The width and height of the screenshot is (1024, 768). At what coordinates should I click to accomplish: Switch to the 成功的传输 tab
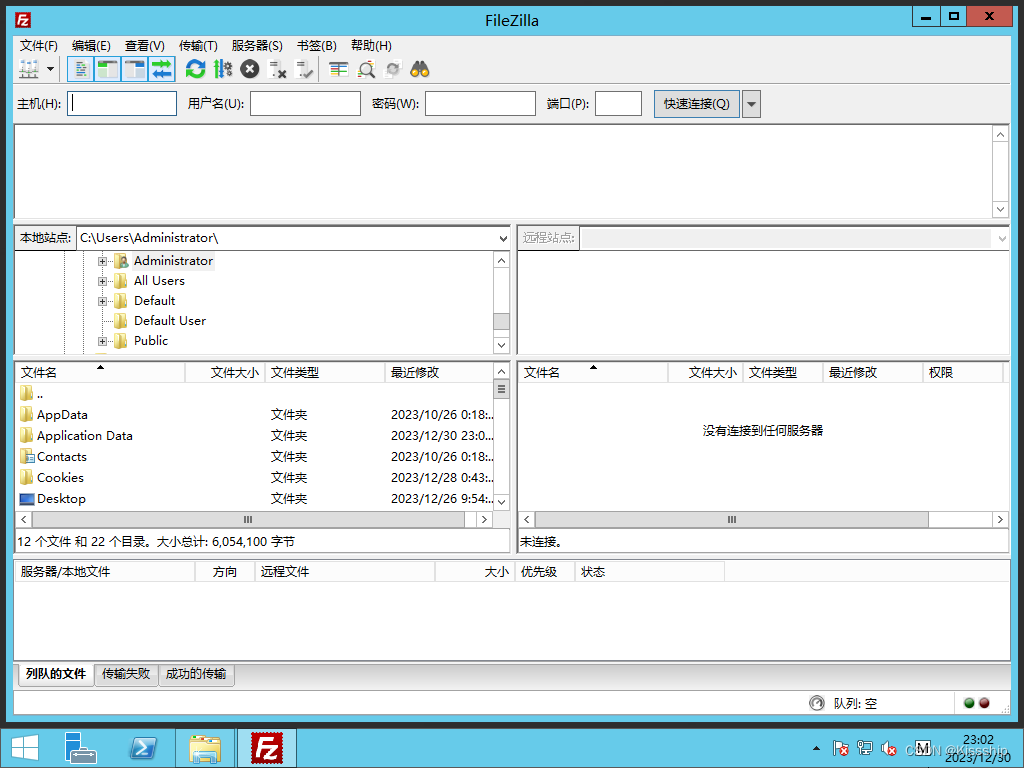[x=196, y=674]
